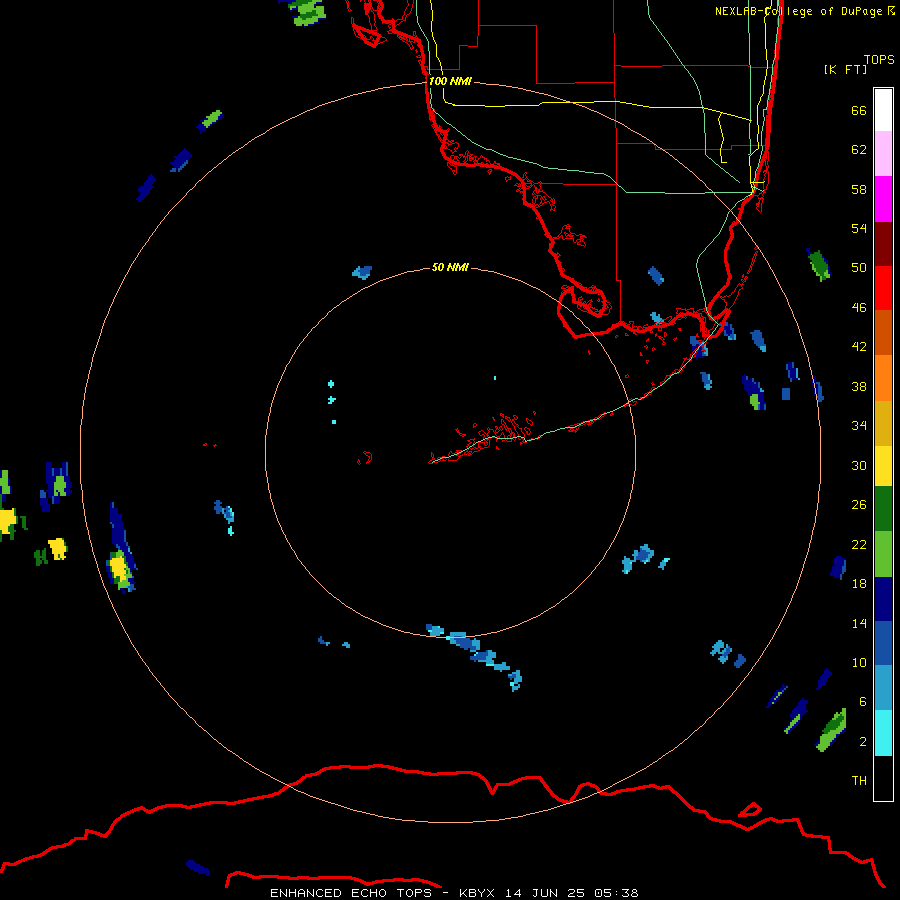Image resolution: width=900 pixels, height=900 pixels.
Task: Click the 'NEXLAB-College of DuPage' credit text
Action: (x=798, y=11)
